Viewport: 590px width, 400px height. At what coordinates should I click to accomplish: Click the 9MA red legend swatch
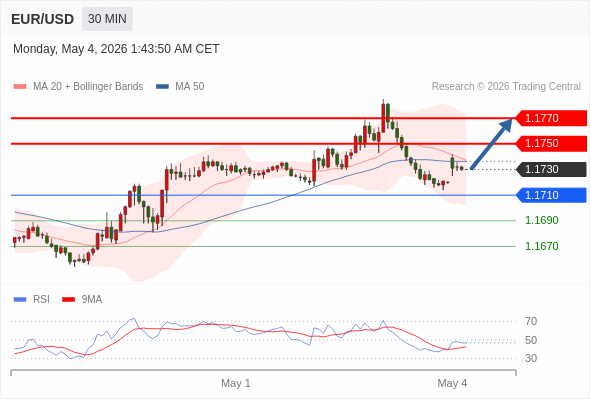(68, 300)
